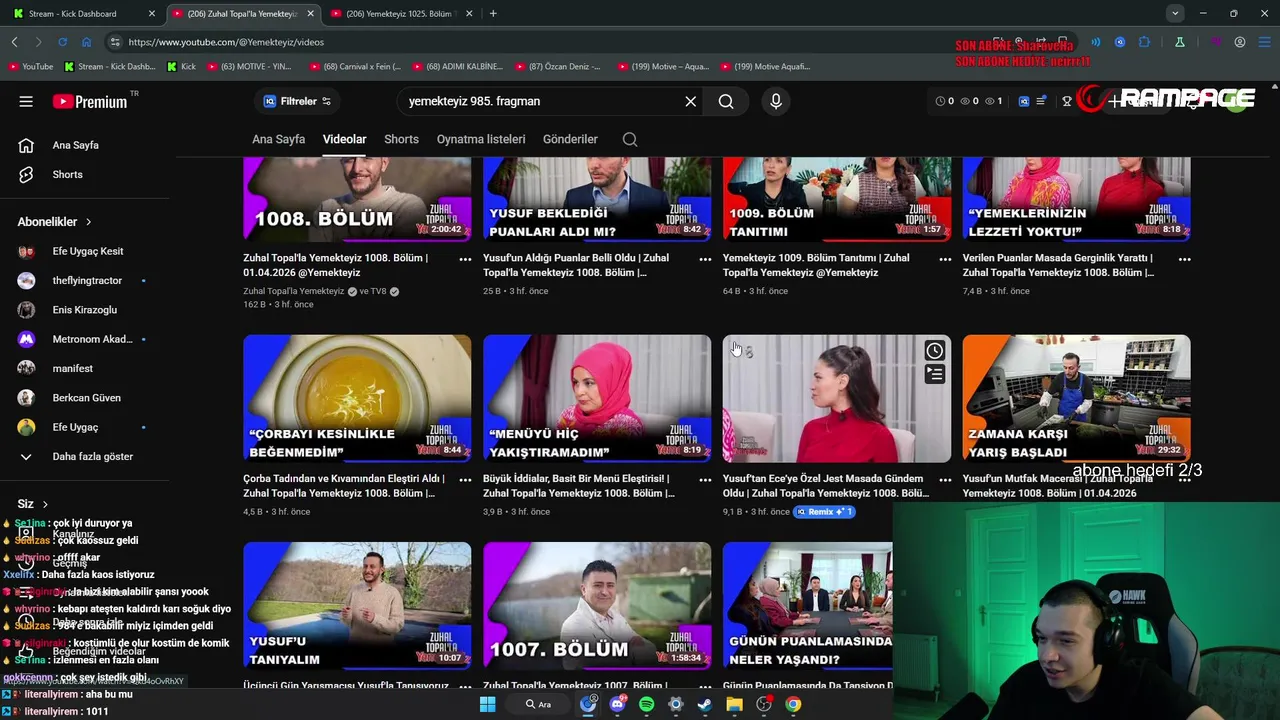Open the Oynatma listeleri tab
The image size is (1280, 720).
click(481, 139)
